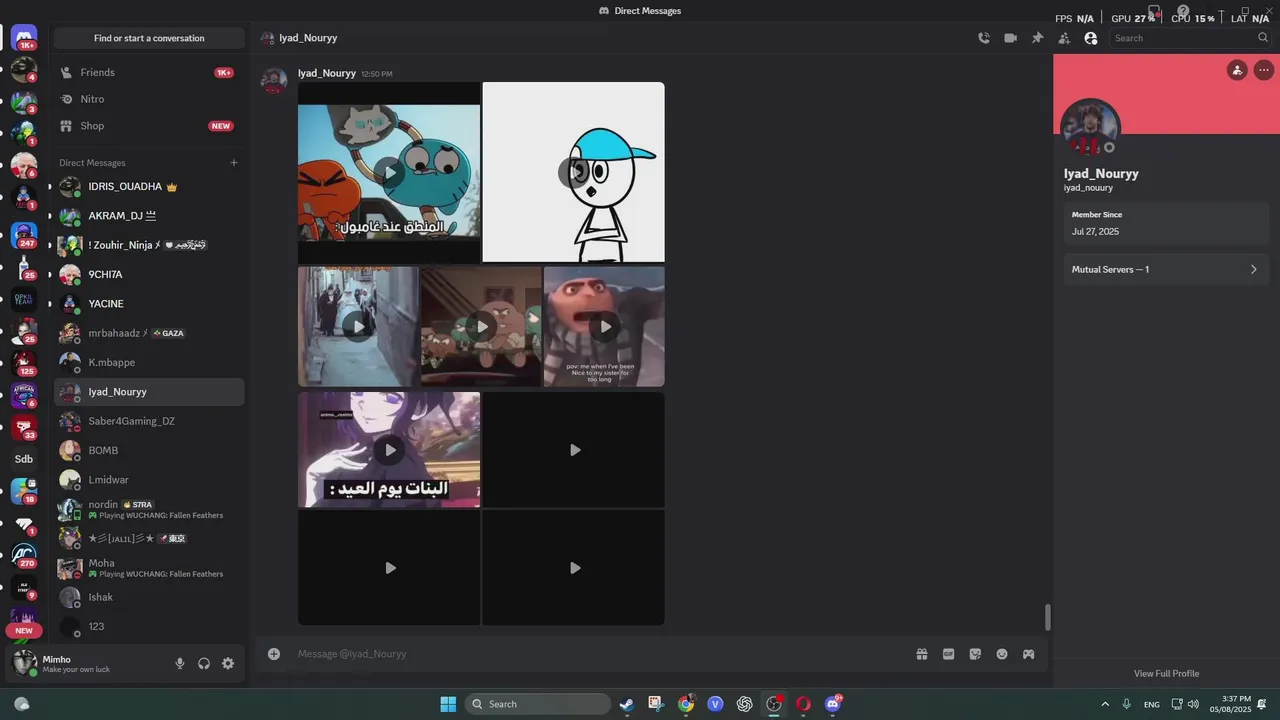Click the message search field in the header
The height and width of the screenshot is (720, 1280).
pos(1190,38)
